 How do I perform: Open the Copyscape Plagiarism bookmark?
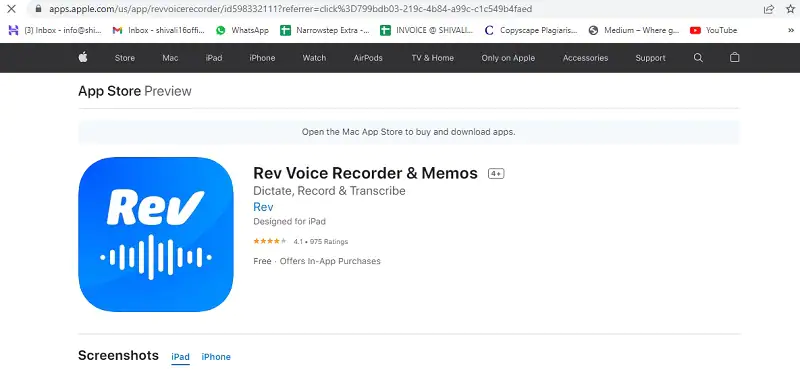click(x=531, y=30)
